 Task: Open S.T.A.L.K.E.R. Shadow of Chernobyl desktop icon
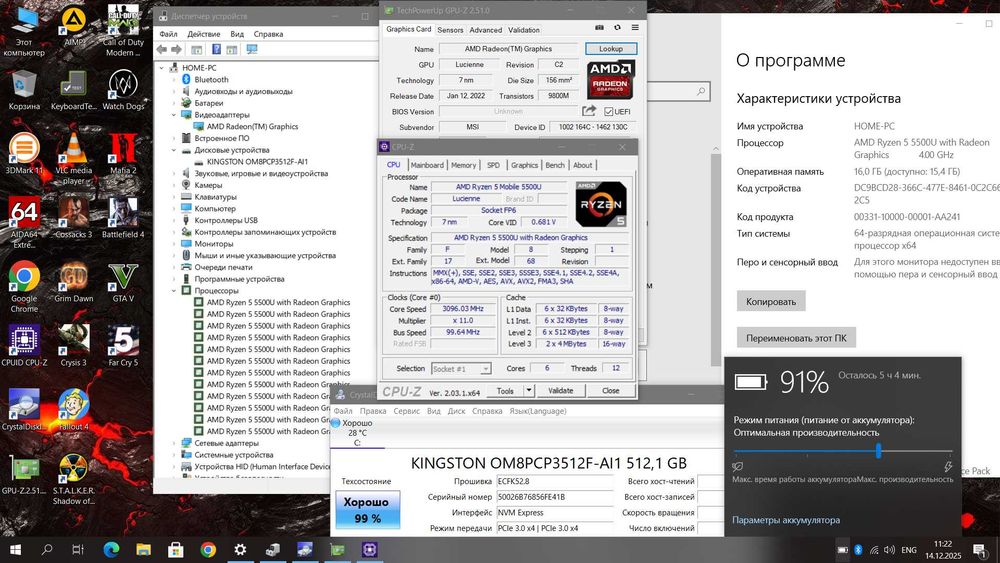[74, 479]
